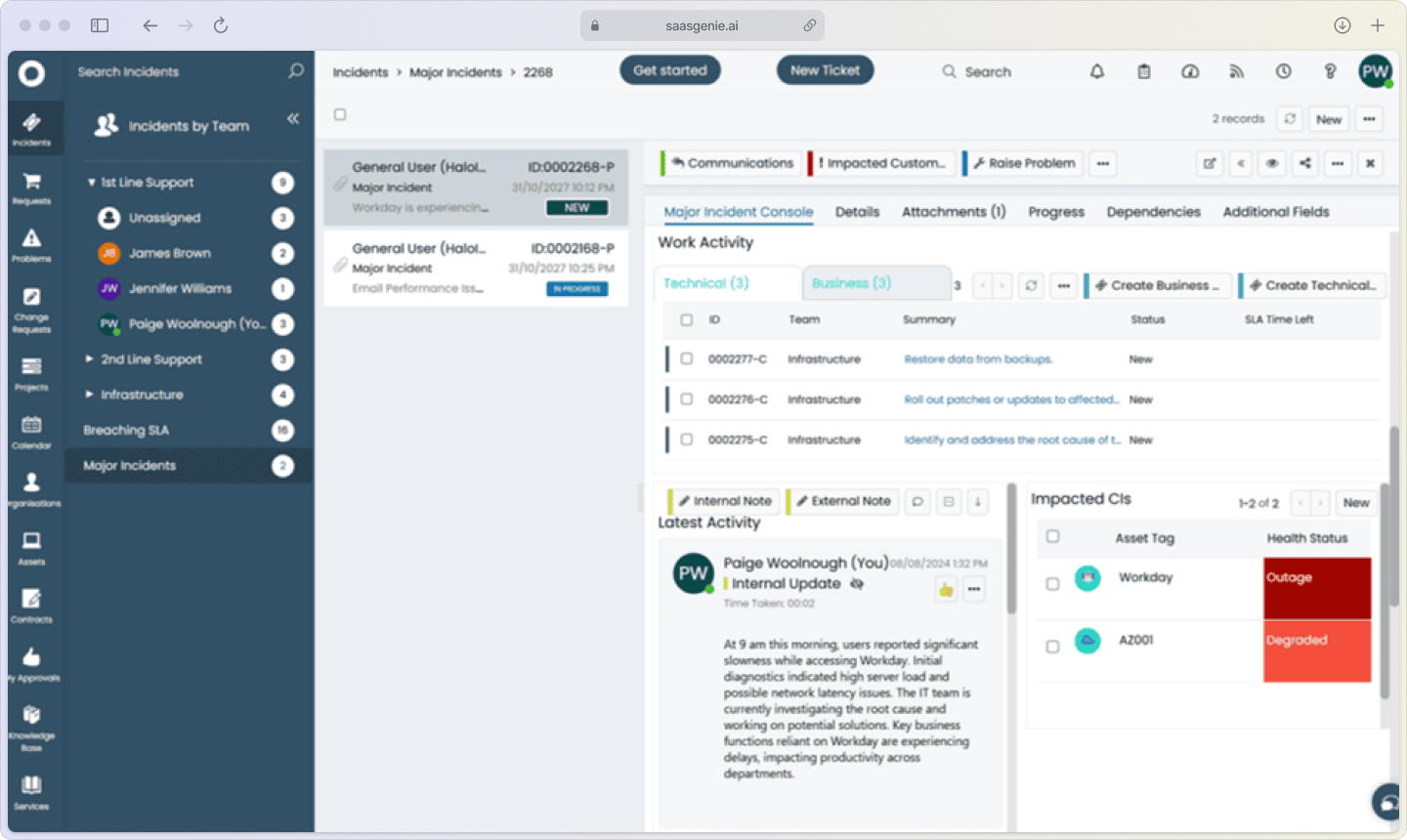Open Change Requests in sidebar
This screenshot has height=840, width=1407.
[x=31, y=309]
